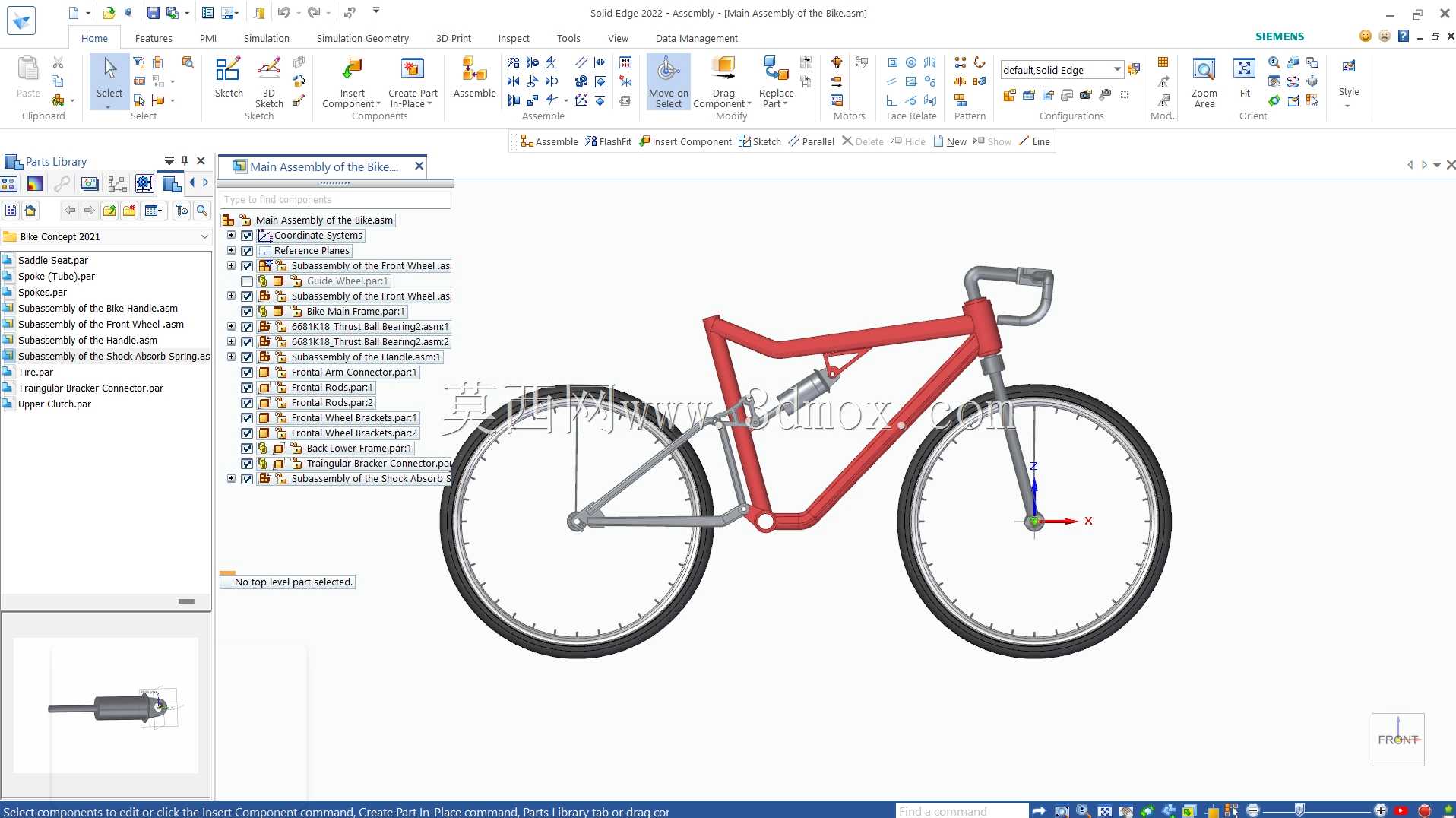Viewport: 1456px width, 818px height.
Task: Switch to the PMI tab
Action: tap(208, 38)
